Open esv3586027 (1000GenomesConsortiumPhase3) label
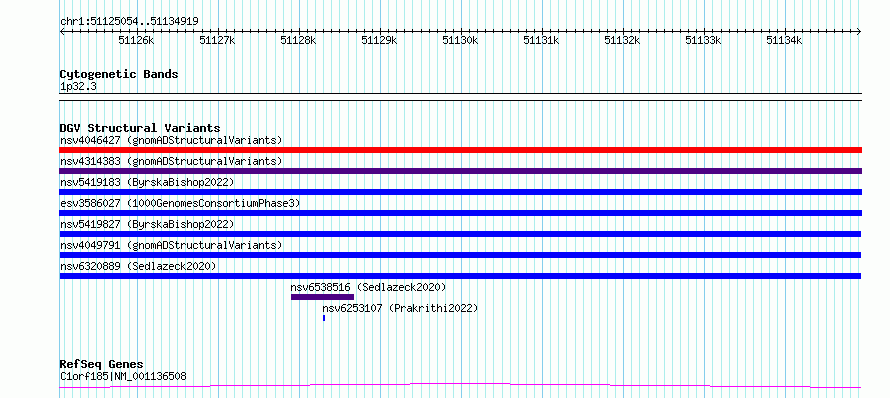The height and width of the screenshot is (398, 890). pos(180,203)
